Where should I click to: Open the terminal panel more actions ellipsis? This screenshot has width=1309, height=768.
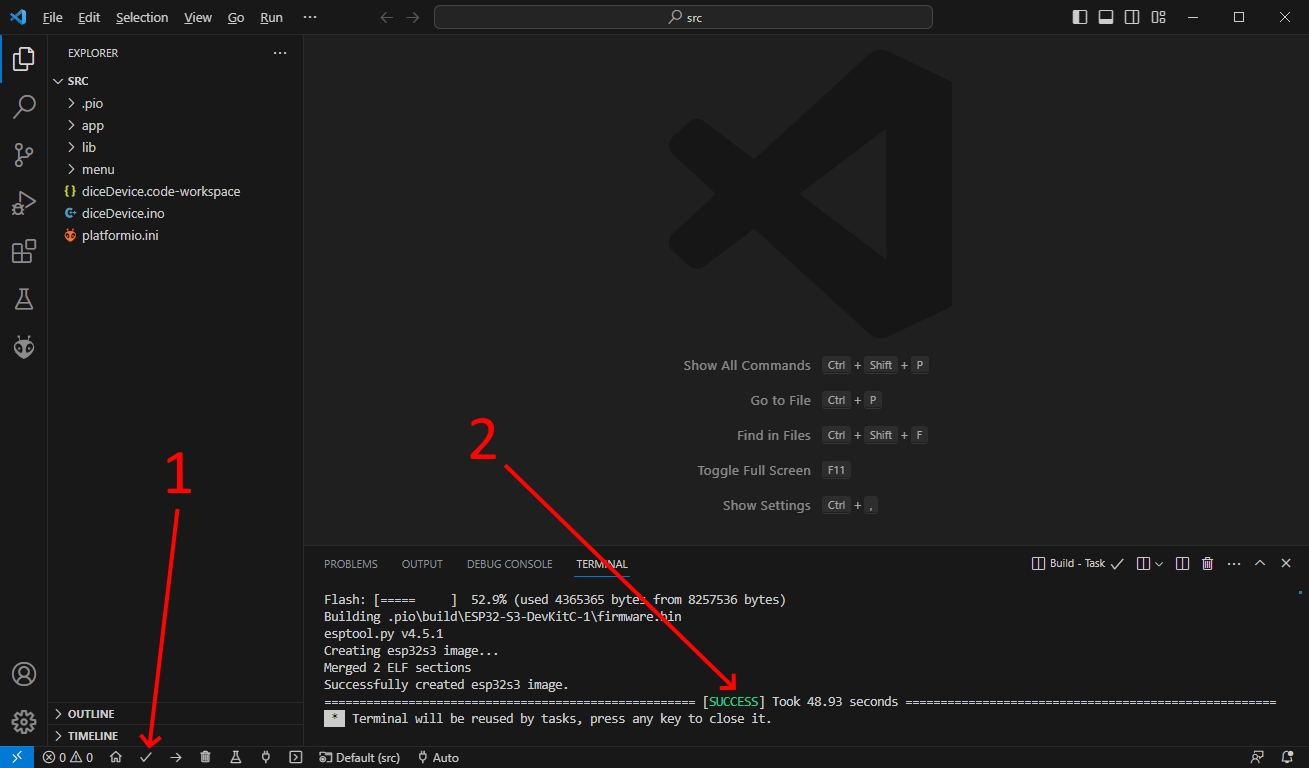pos(1234,564)
